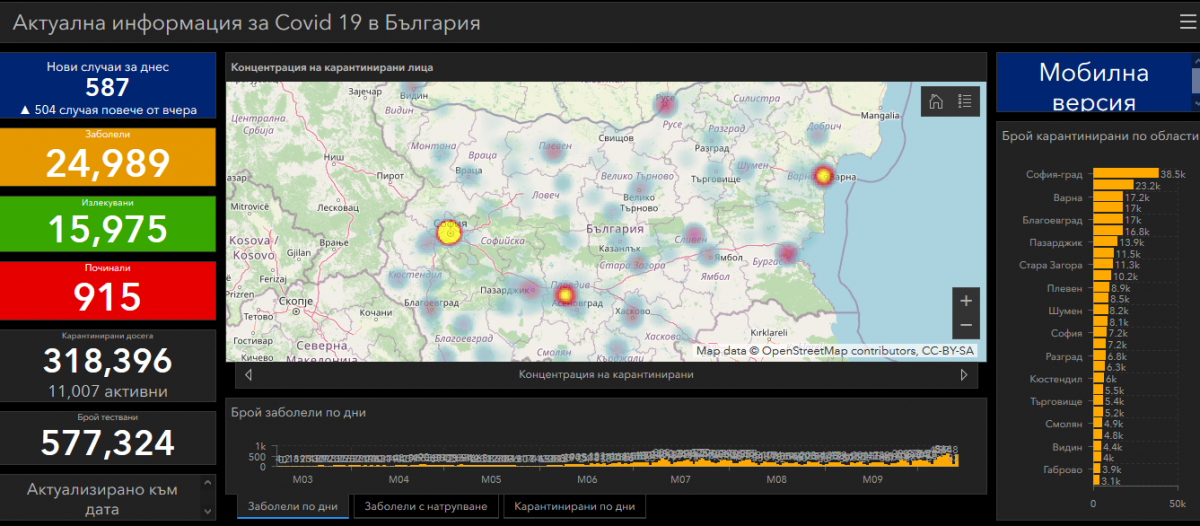Reset the map to the home extent

936,101
